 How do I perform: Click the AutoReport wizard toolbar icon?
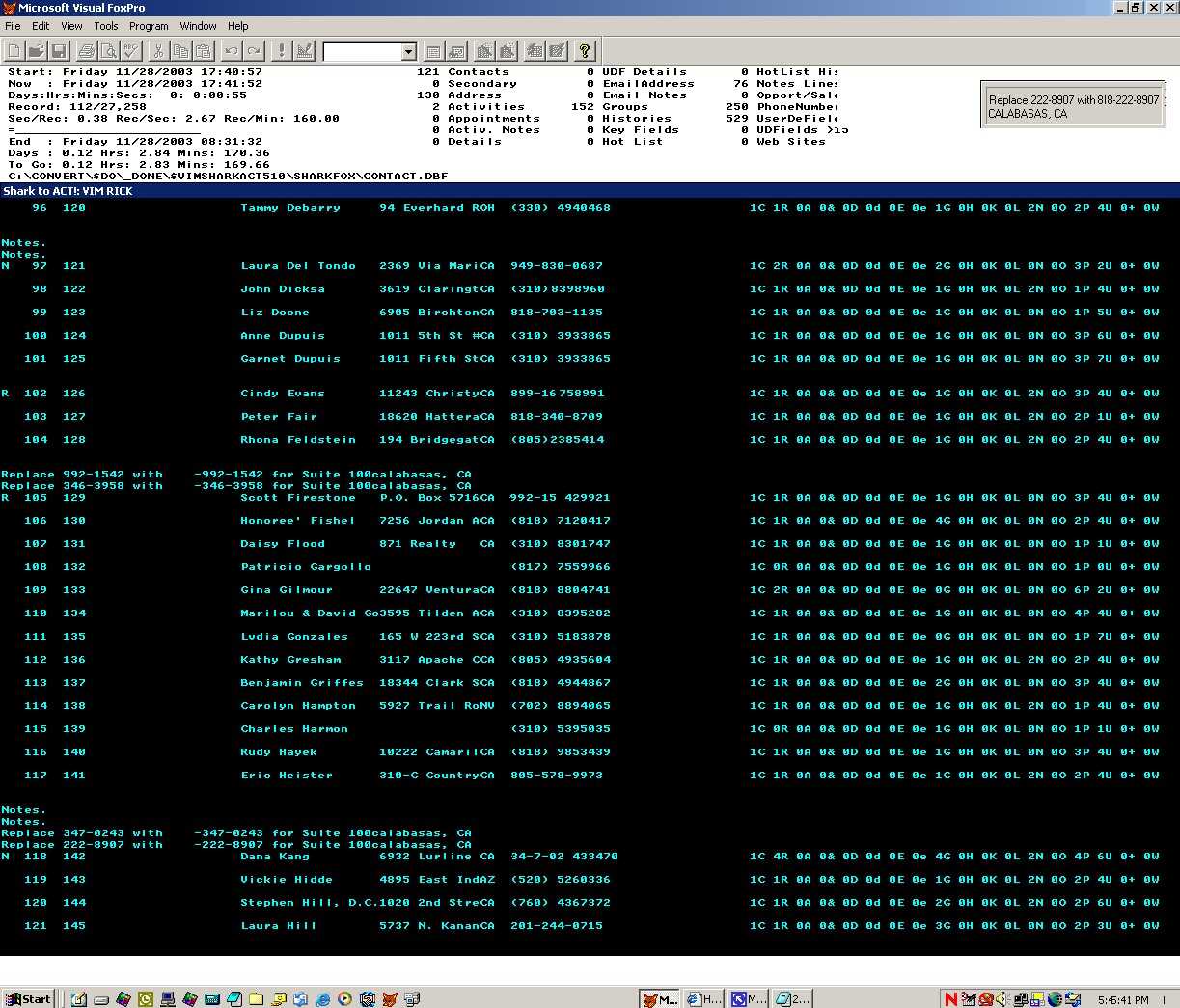click(x=557, y=51)
